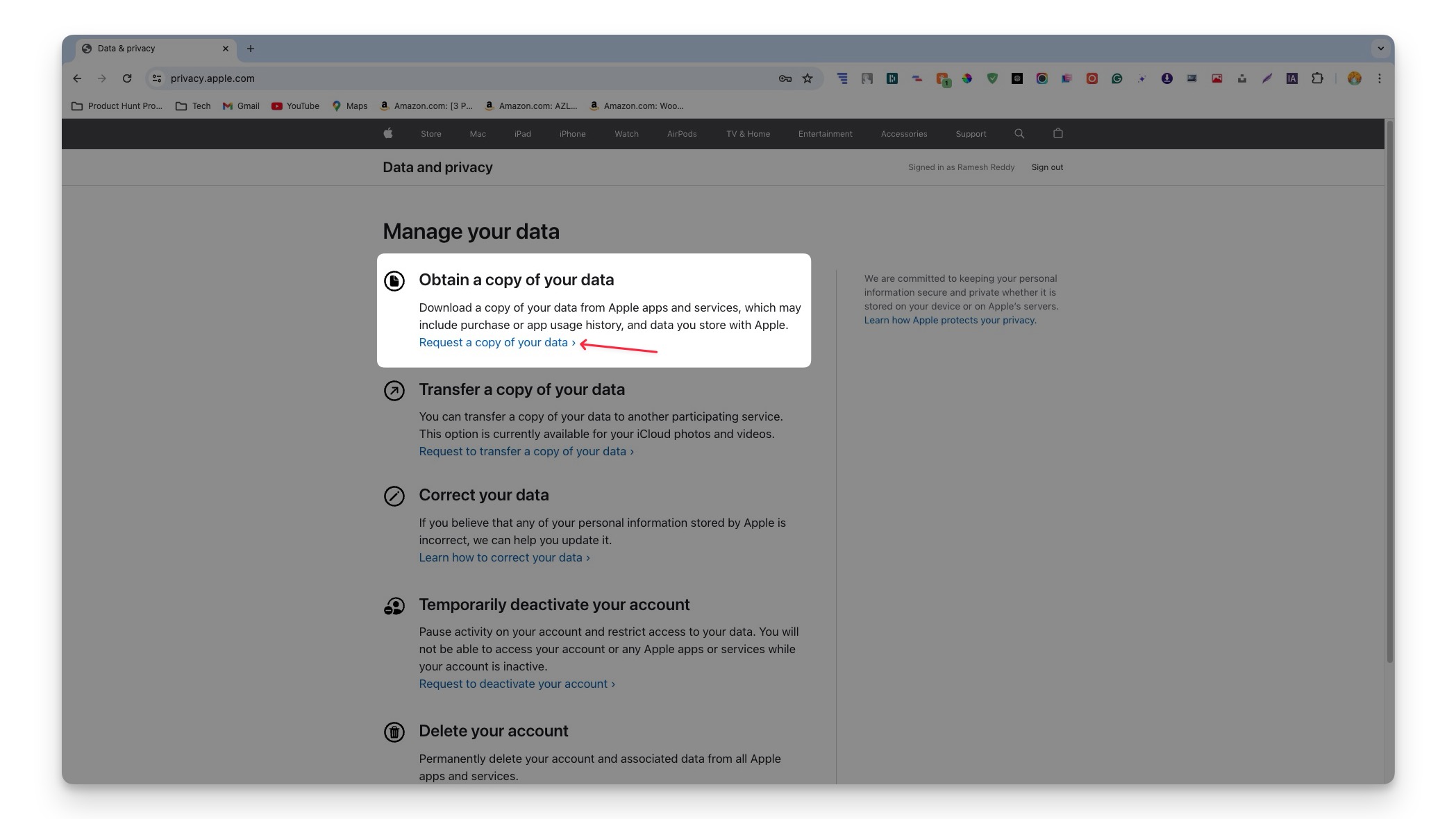Click the Obtain a copy document icon

pos(394,281)
